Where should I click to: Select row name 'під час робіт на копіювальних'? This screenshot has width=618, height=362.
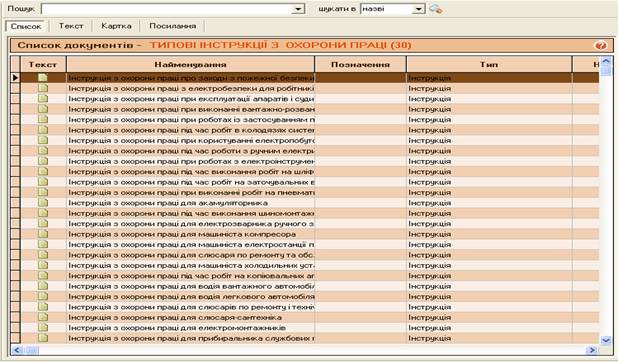point(191,276)
